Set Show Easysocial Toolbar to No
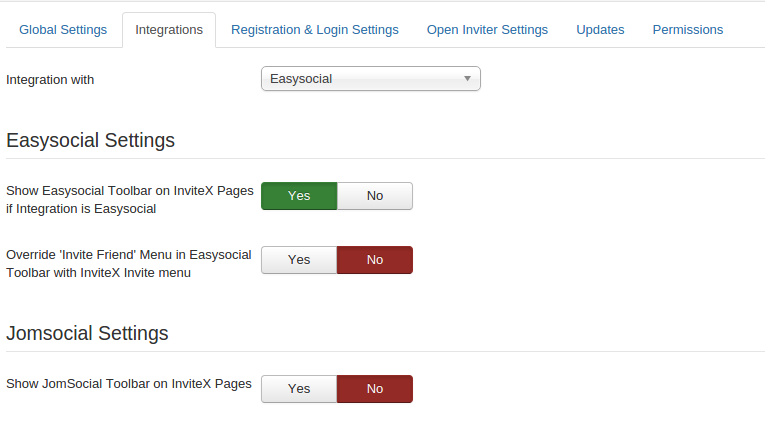 coord(375,196)
